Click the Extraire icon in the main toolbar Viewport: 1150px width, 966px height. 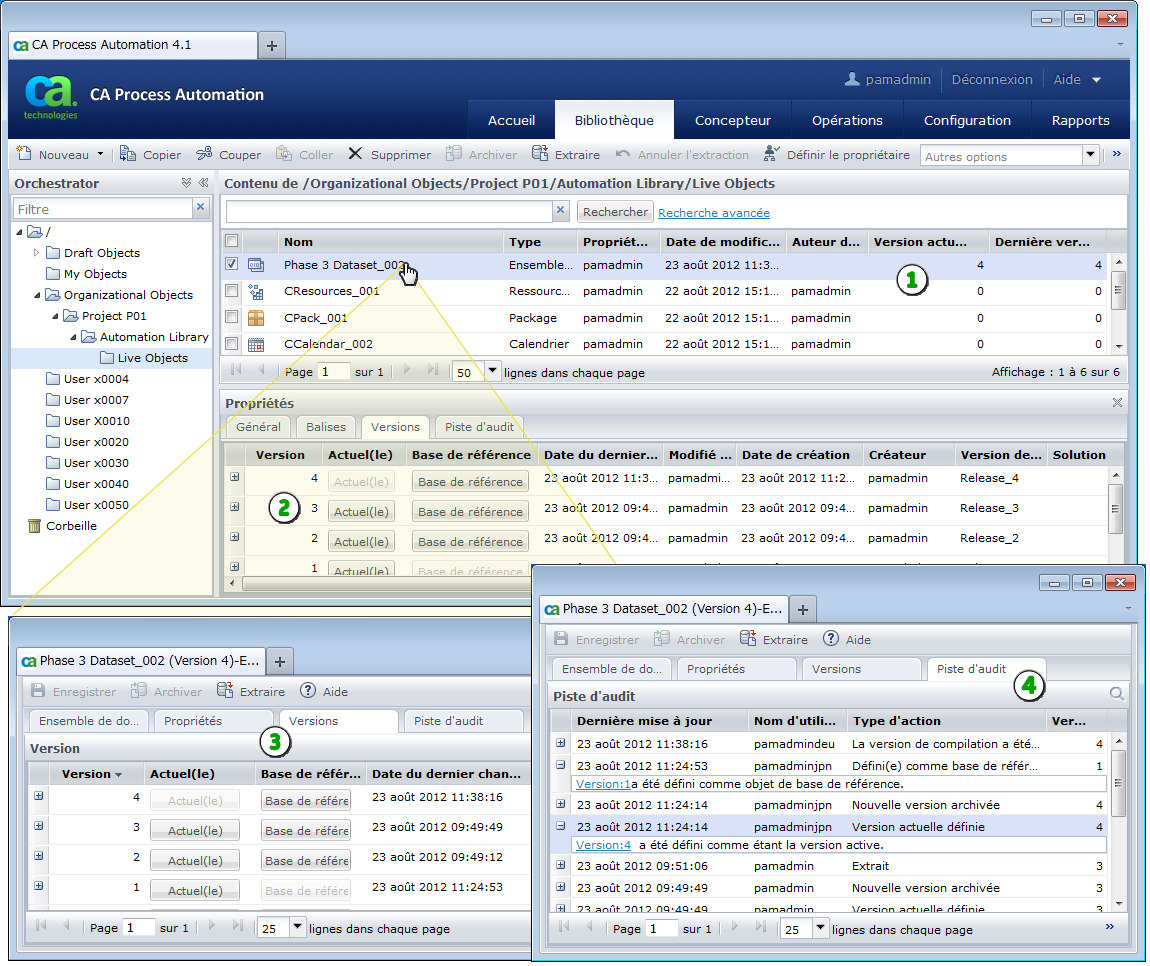541,154
